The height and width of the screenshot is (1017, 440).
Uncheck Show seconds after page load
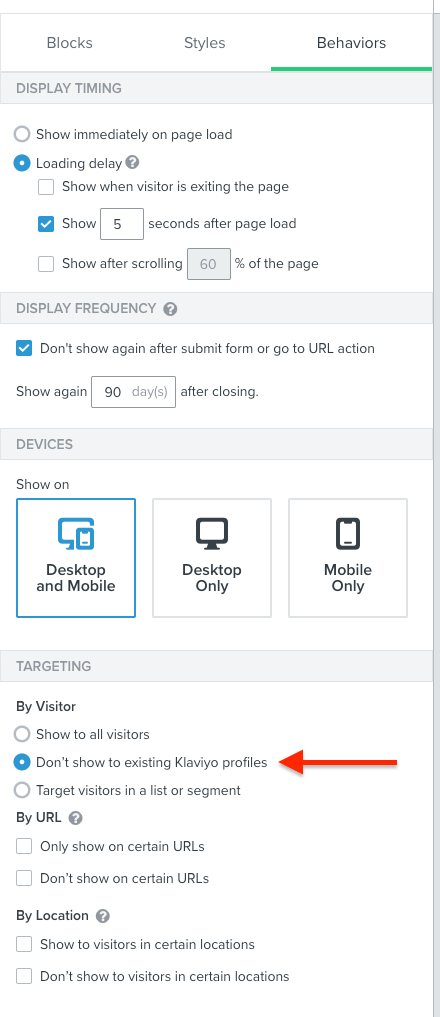46,224
